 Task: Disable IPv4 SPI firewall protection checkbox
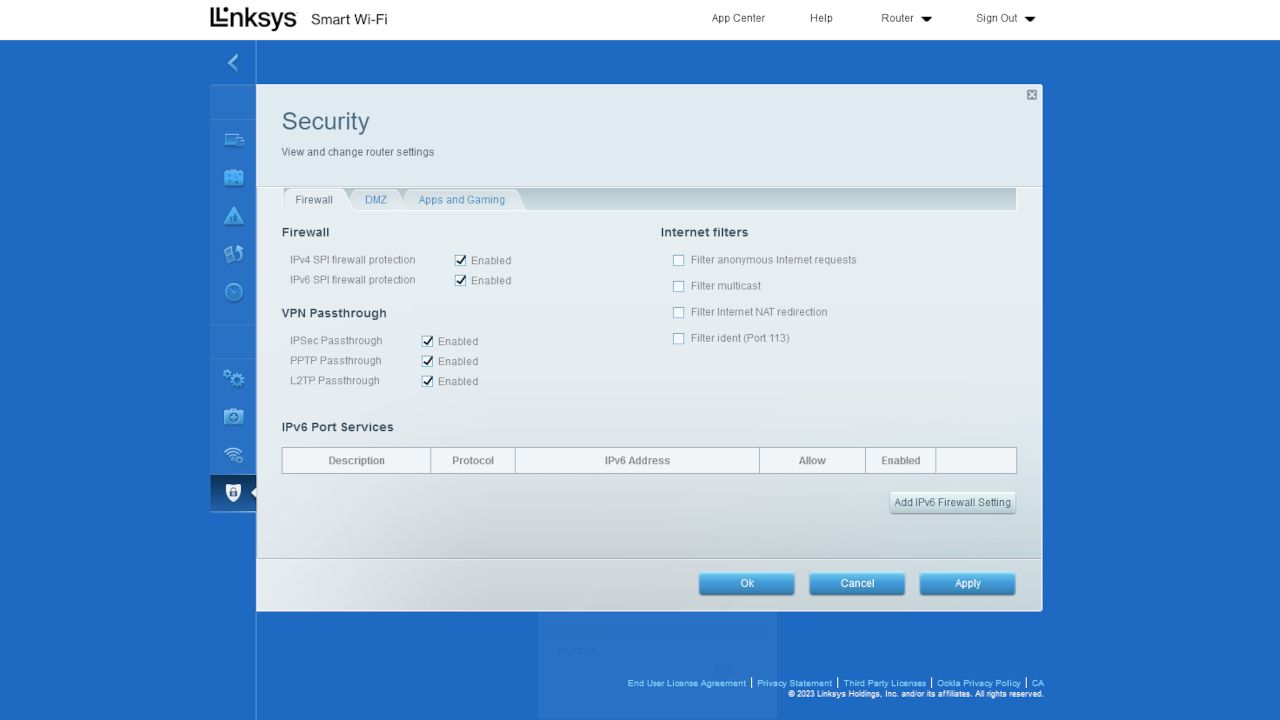pyautogui.click(x=460, y=260)
